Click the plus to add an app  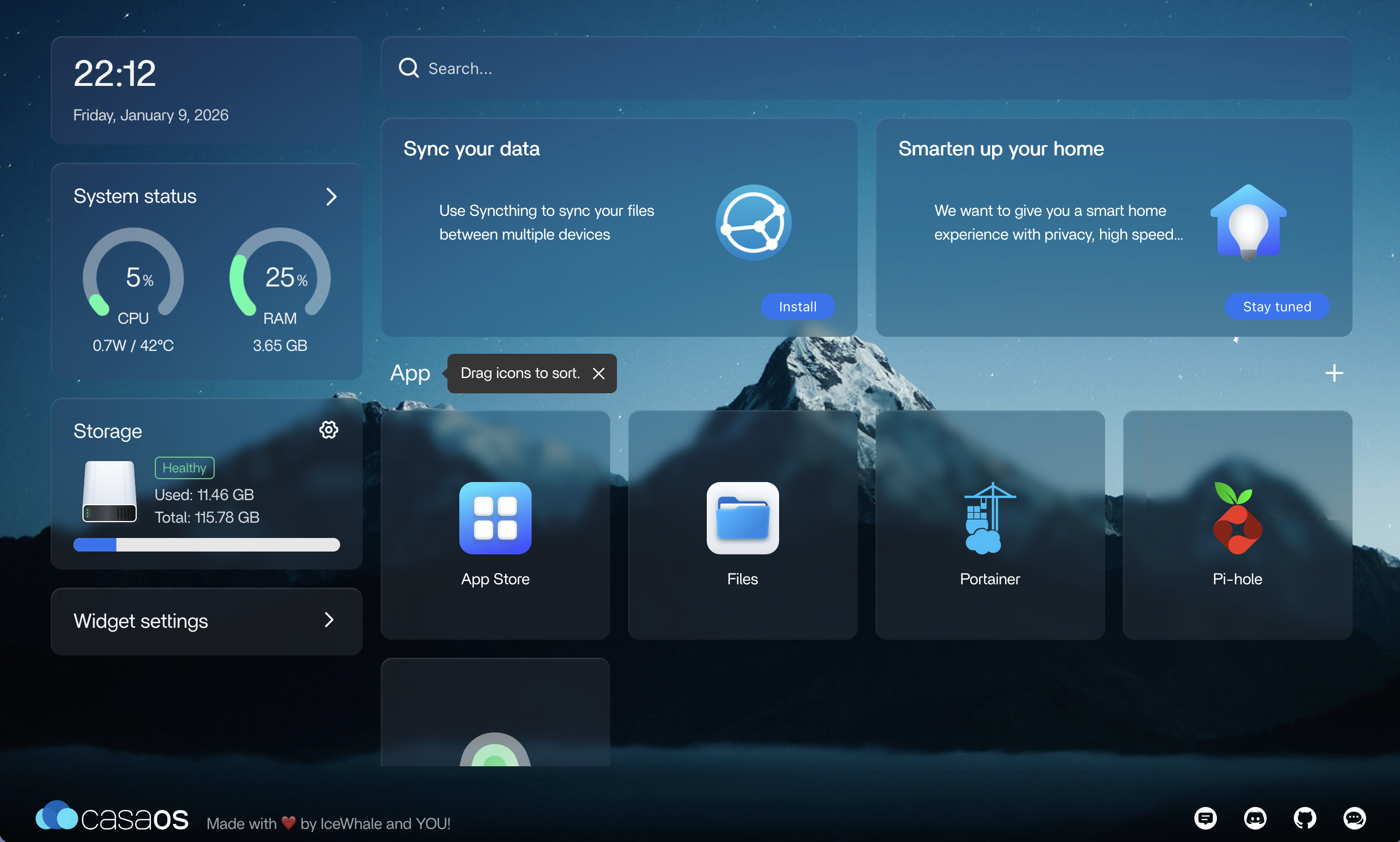(x=1334, y=373)
